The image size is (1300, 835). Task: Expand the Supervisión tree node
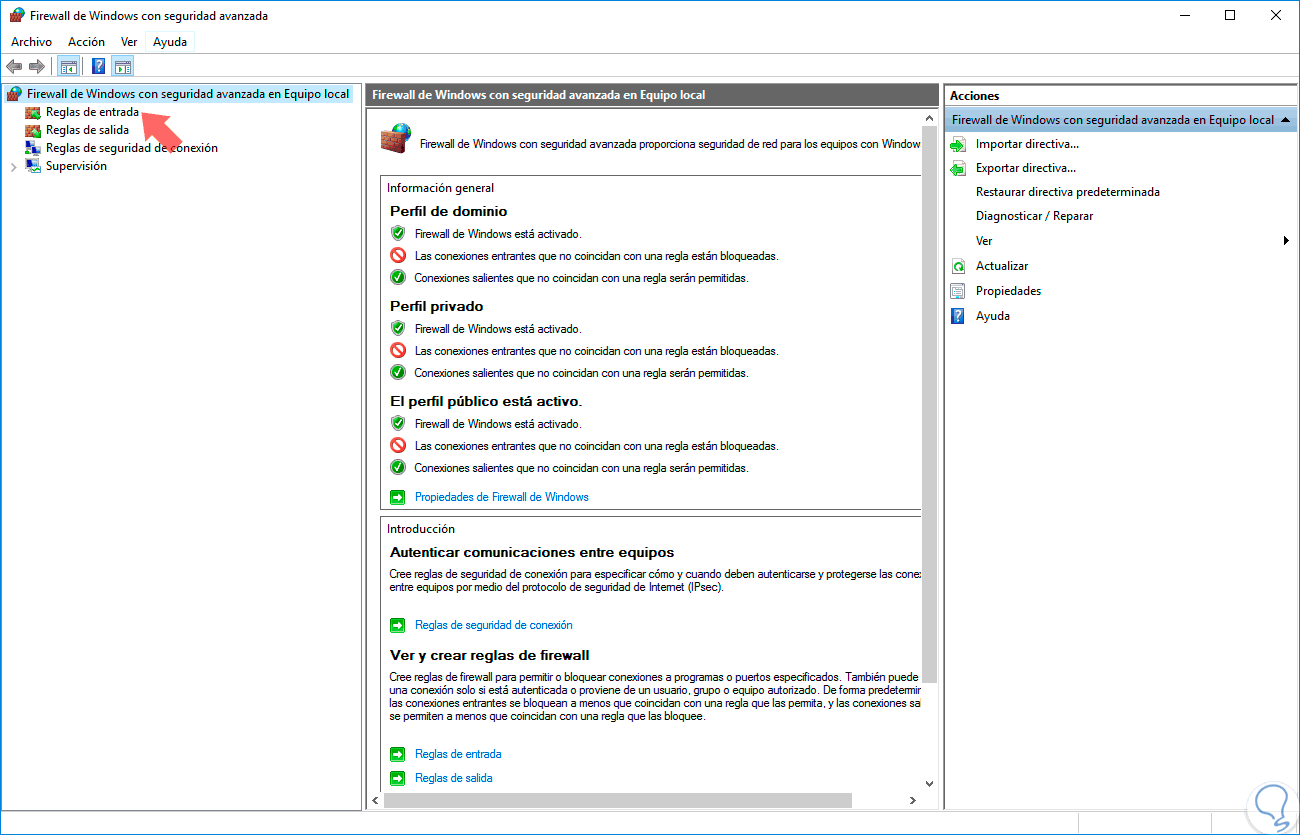pos(13,167)
